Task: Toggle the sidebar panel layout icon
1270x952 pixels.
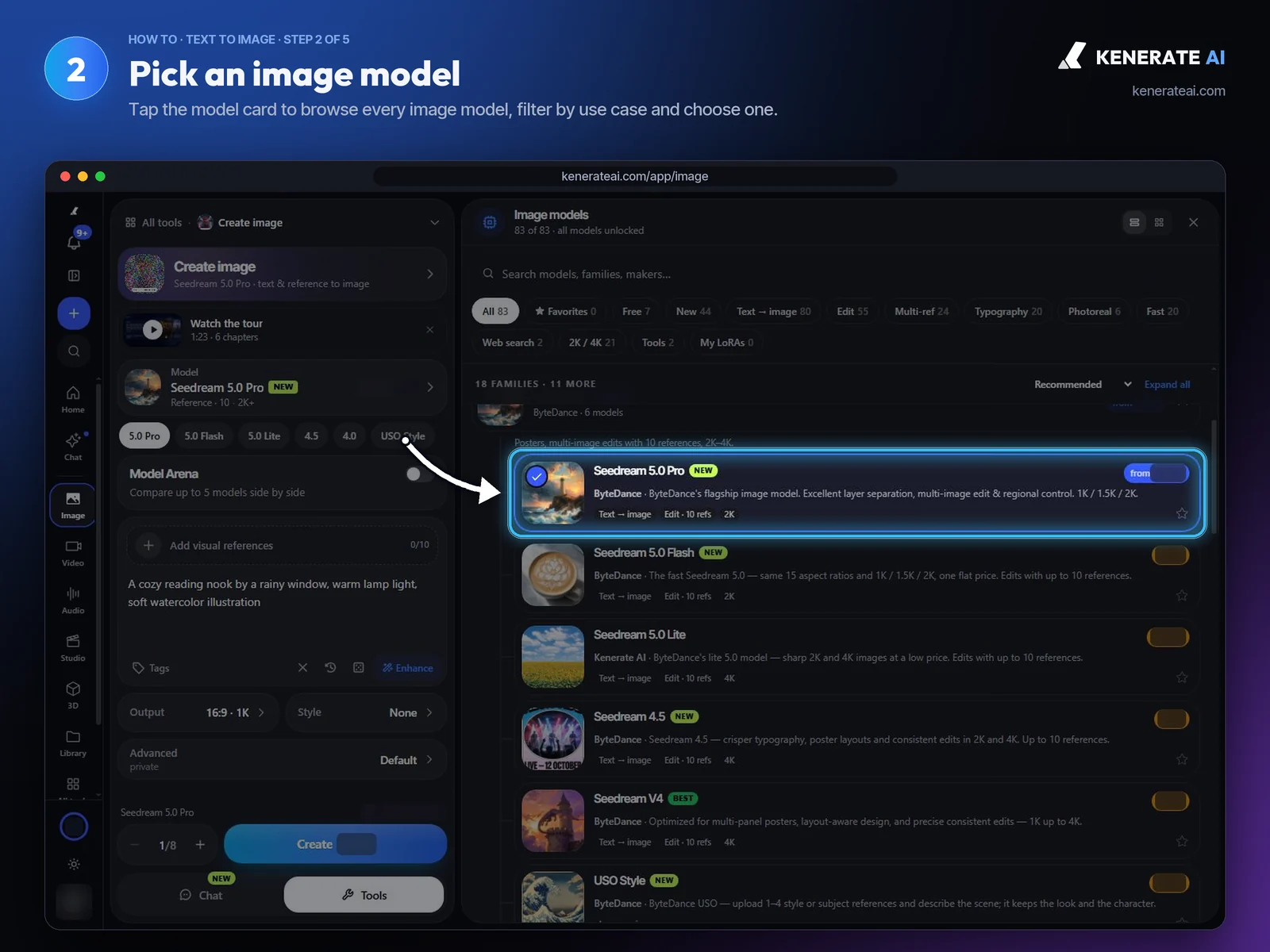Action: [74, 275]
